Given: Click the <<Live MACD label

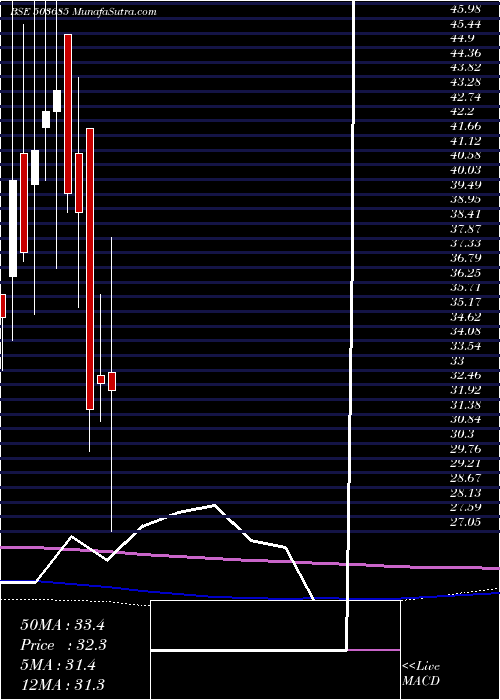Looking at the screenshot, I should pyautogui.click(x=421, y=674).
